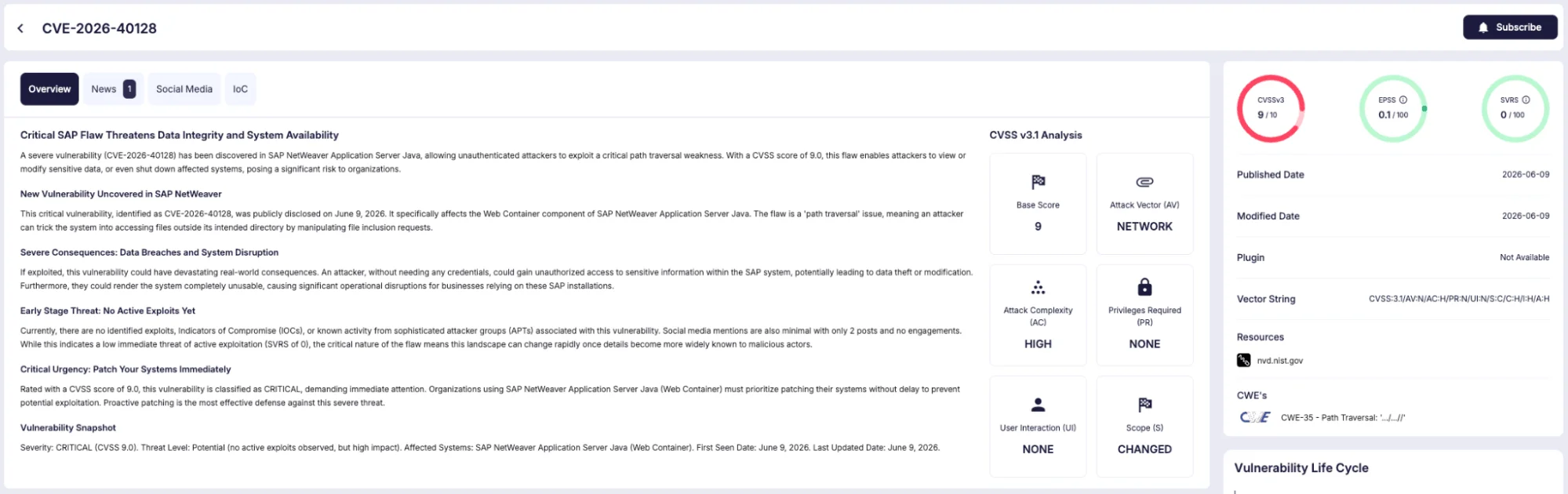Open CWE-35 Path Traversal entry
Screen dimensions: 1568x494
[1343, 418]
